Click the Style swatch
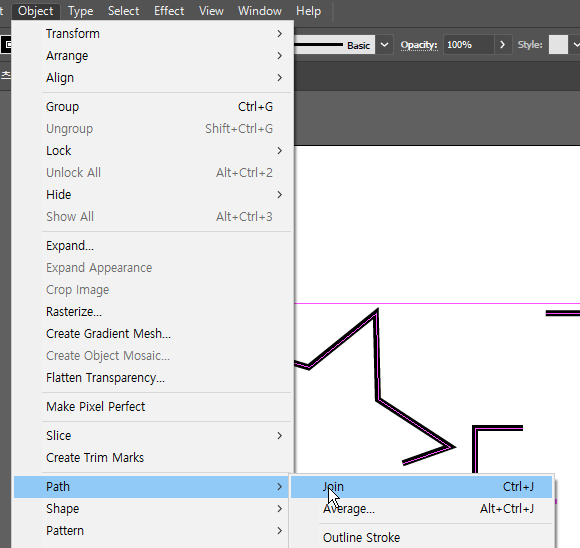The width and height of the screenshot is (580, 548). 558,45
